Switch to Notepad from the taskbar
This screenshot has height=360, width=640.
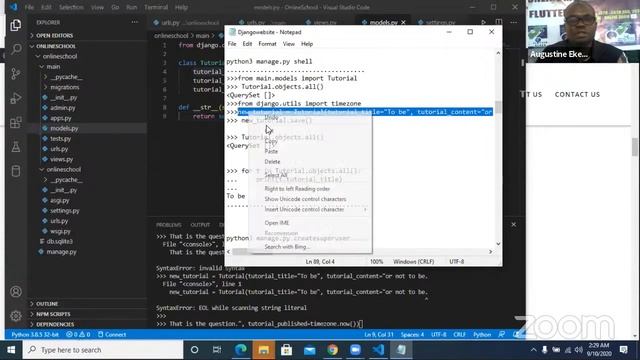[401, 350]
